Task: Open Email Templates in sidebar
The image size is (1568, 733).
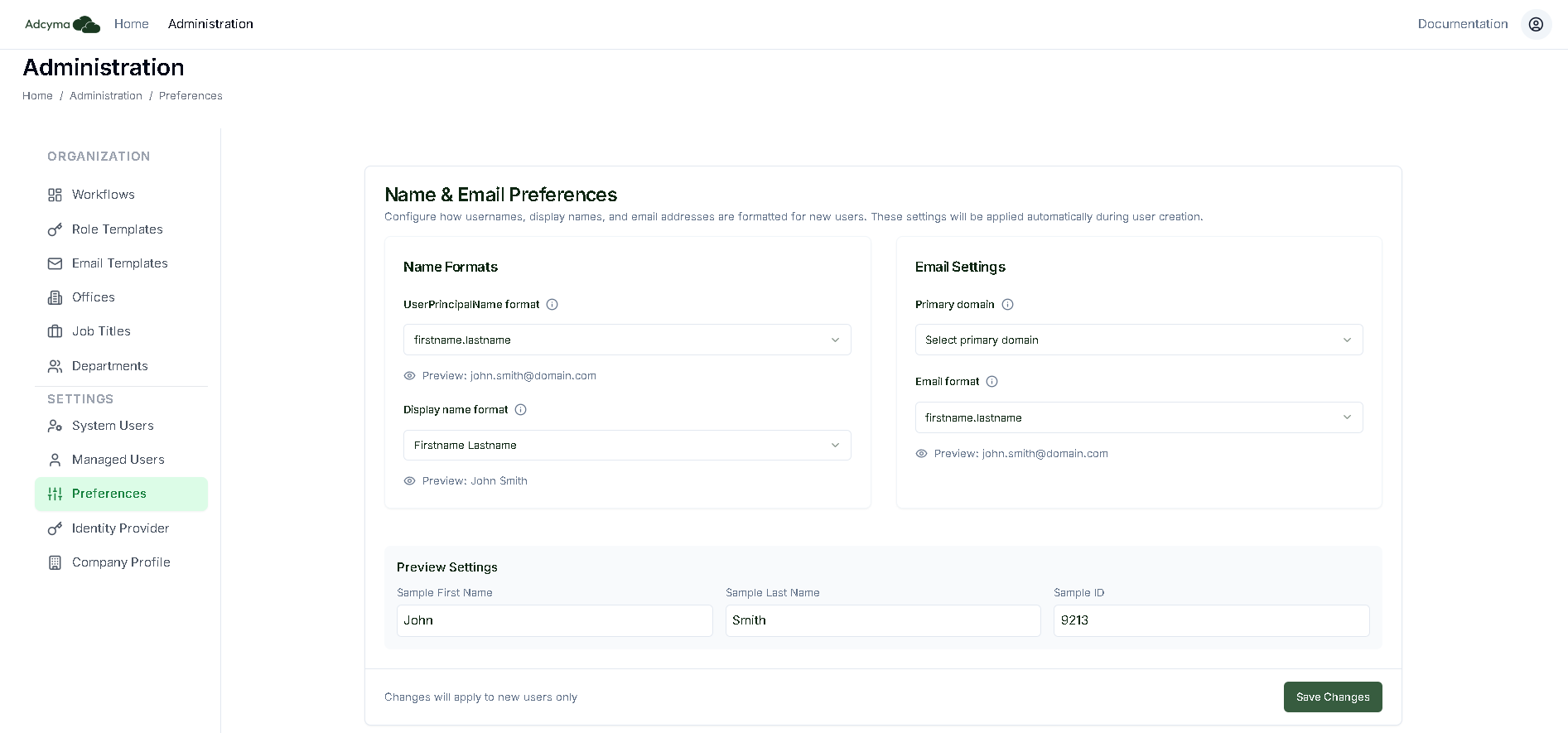Action: (x=121, y=263)
